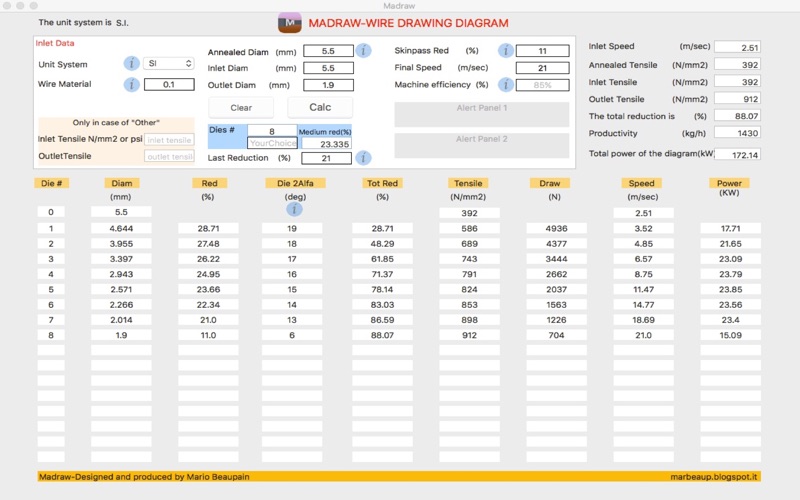Click the info icon beside Annealed Diam
This screenshot has width=800, height=500.
tap(363, 51)
